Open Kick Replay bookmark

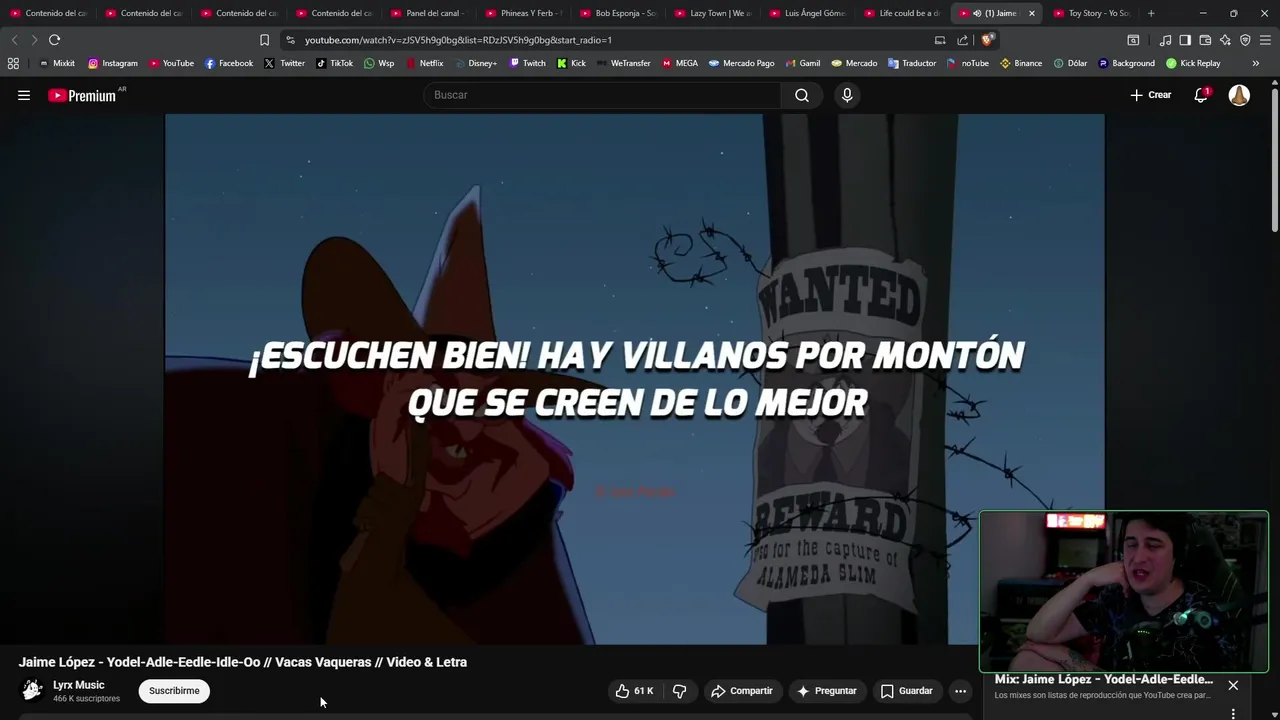coord(1193,63)
